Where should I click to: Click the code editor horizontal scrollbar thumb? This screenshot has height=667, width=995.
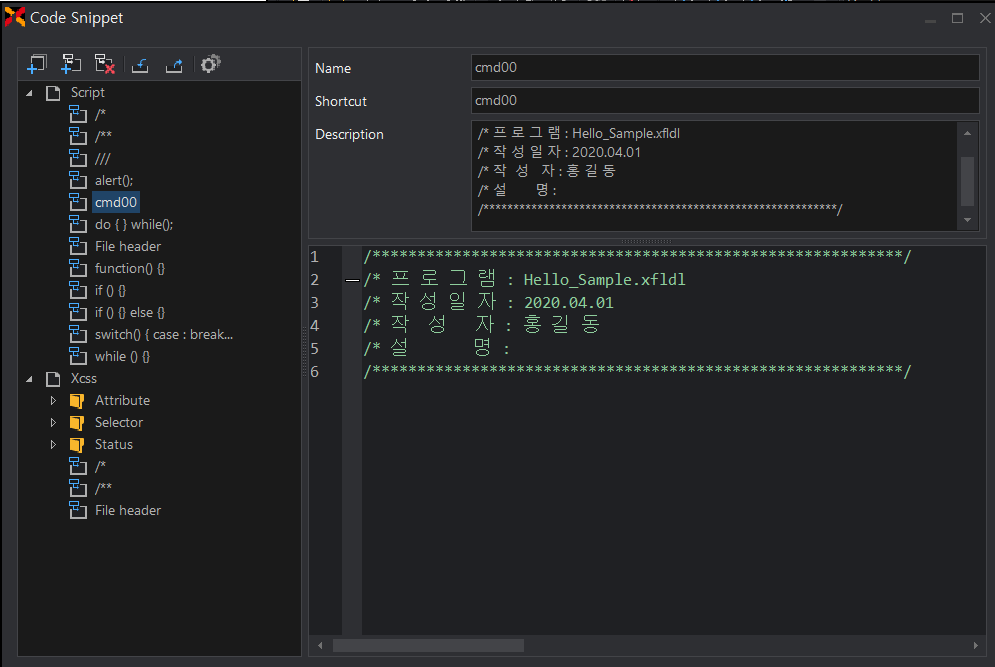coord(428,646)
